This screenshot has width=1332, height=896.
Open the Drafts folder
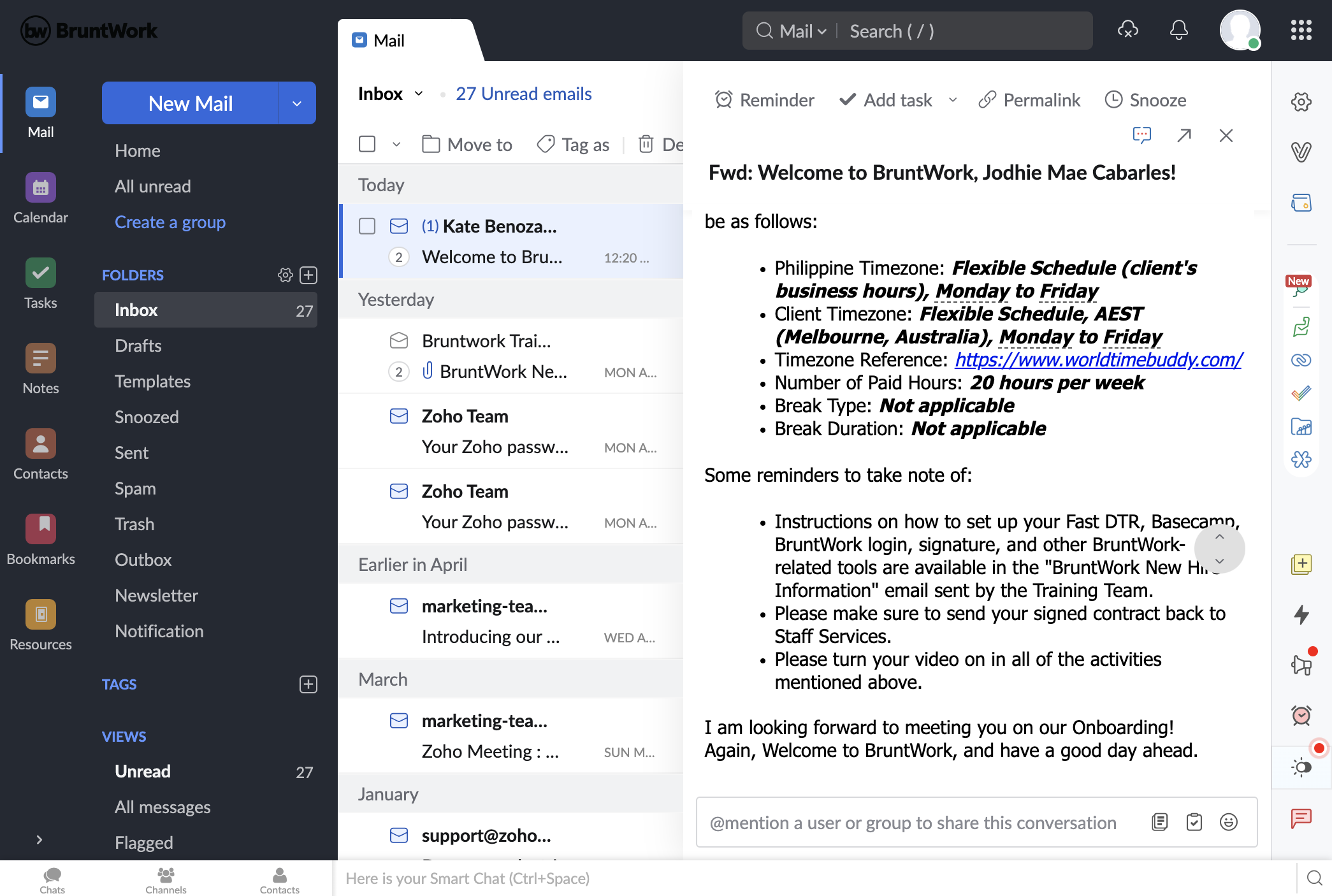(x=138, y=345)
